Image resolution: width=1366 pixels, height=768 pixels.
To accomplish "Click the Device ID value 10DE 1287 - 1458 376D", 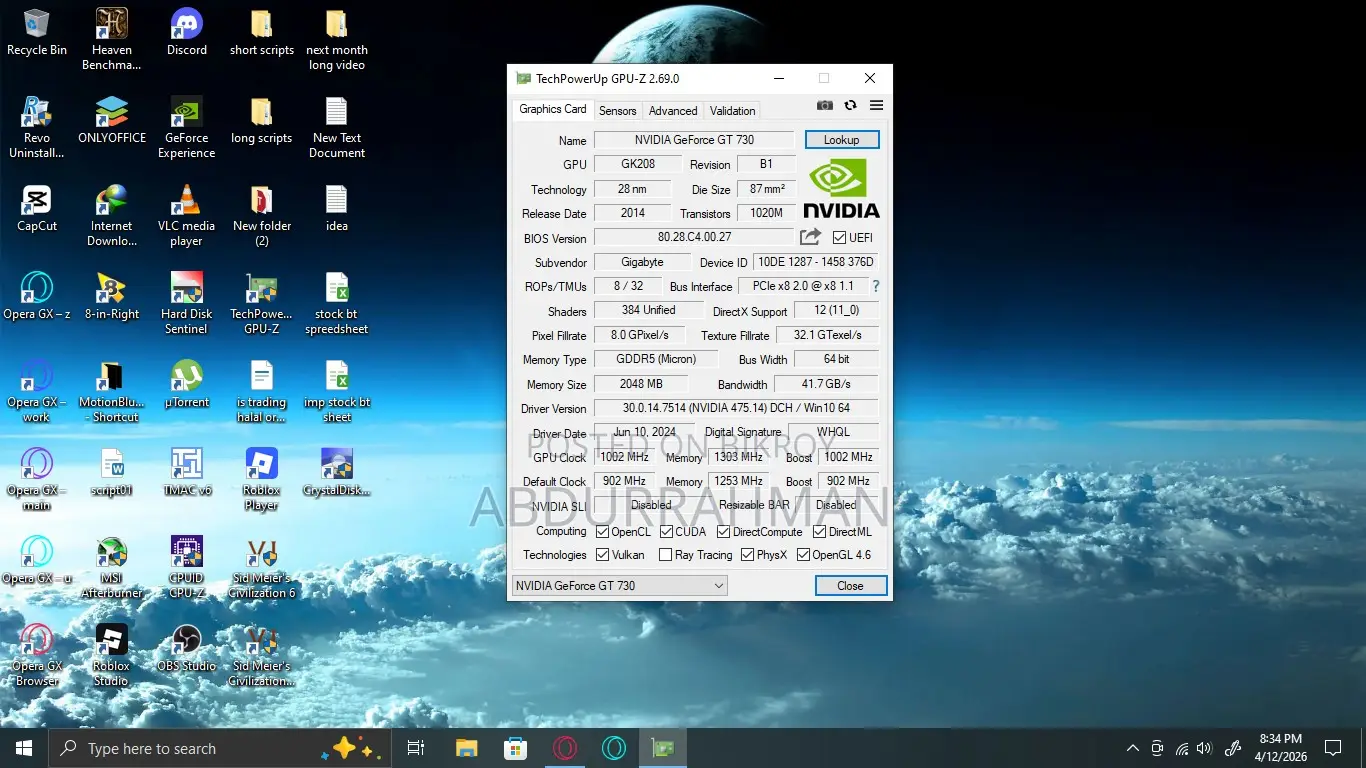I will point(816,262).
